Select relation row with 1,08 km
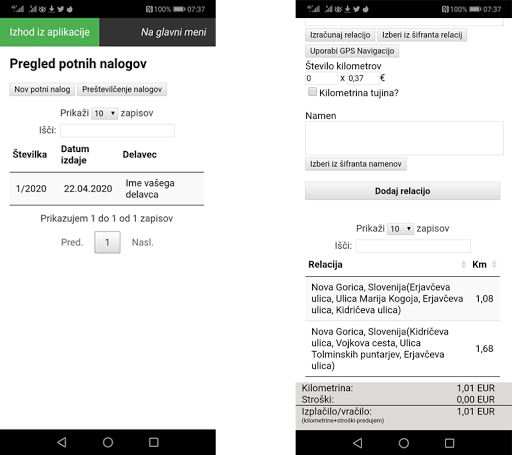Image resolution: width=512 pixels, height=455 pixels. [402, 299]
